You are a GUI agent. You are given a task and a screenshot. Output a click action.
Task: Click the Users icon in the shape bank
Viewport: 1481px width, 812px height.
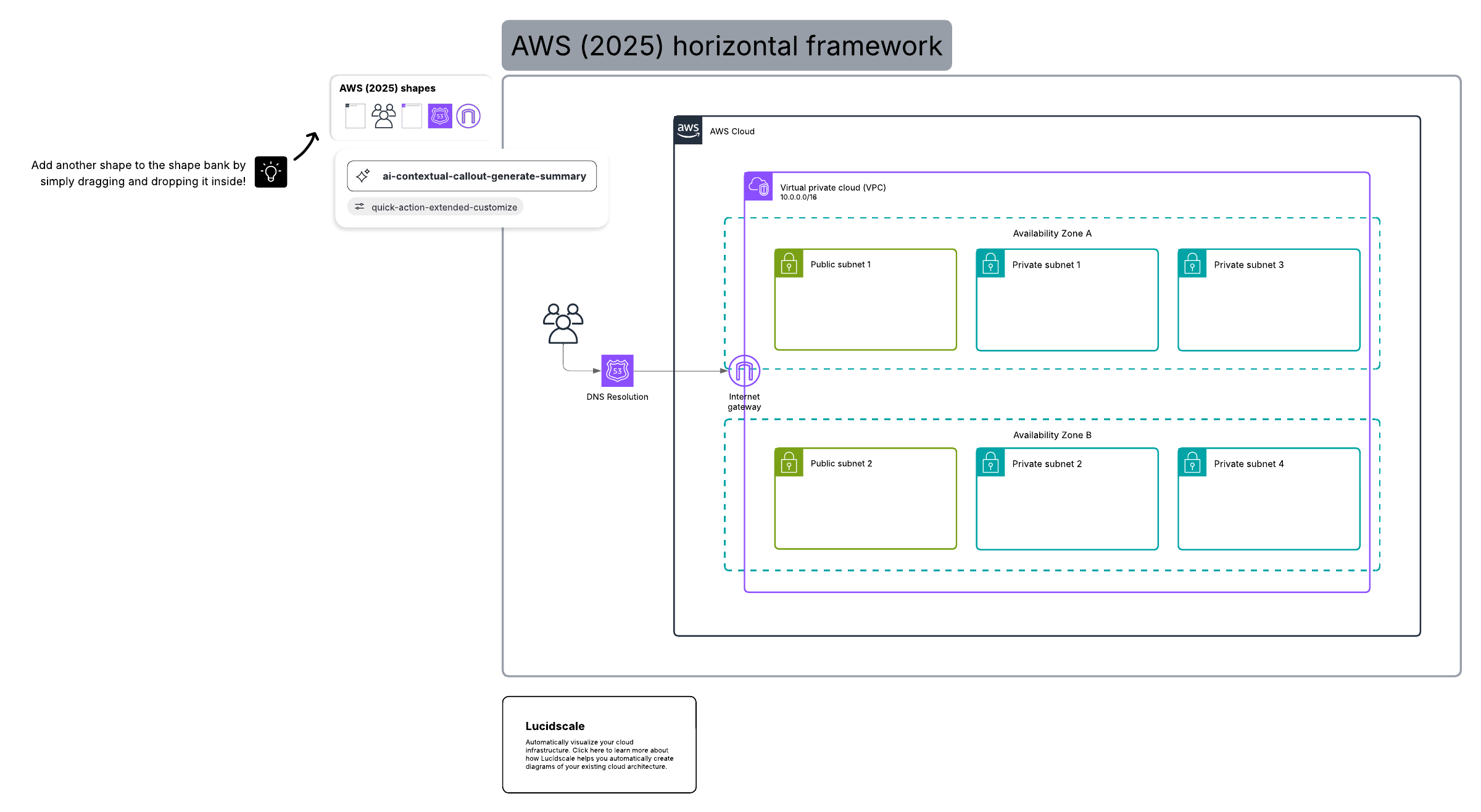point(383,116)
